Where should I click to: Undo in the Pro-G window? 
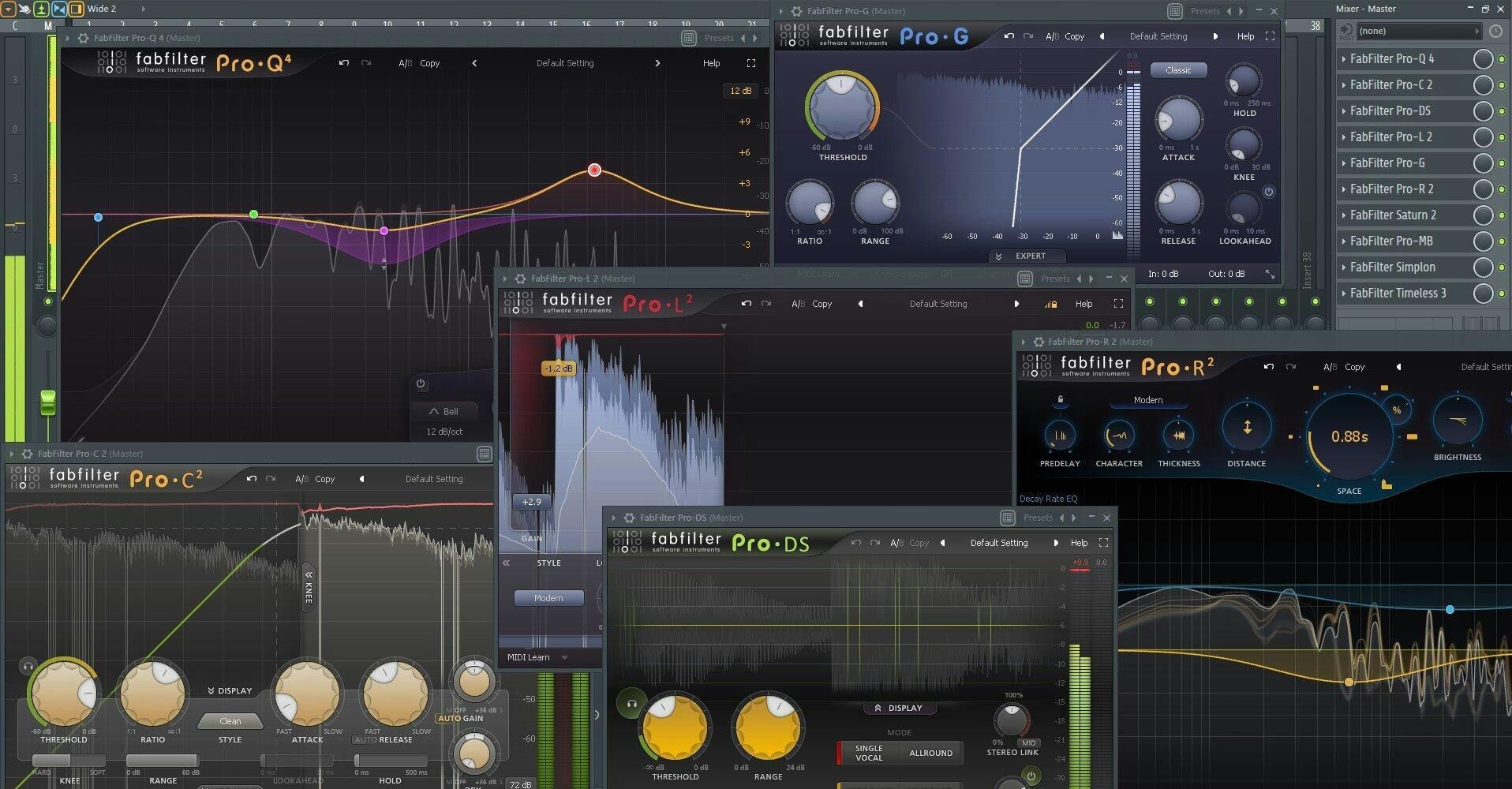(x=1009, y=36)
